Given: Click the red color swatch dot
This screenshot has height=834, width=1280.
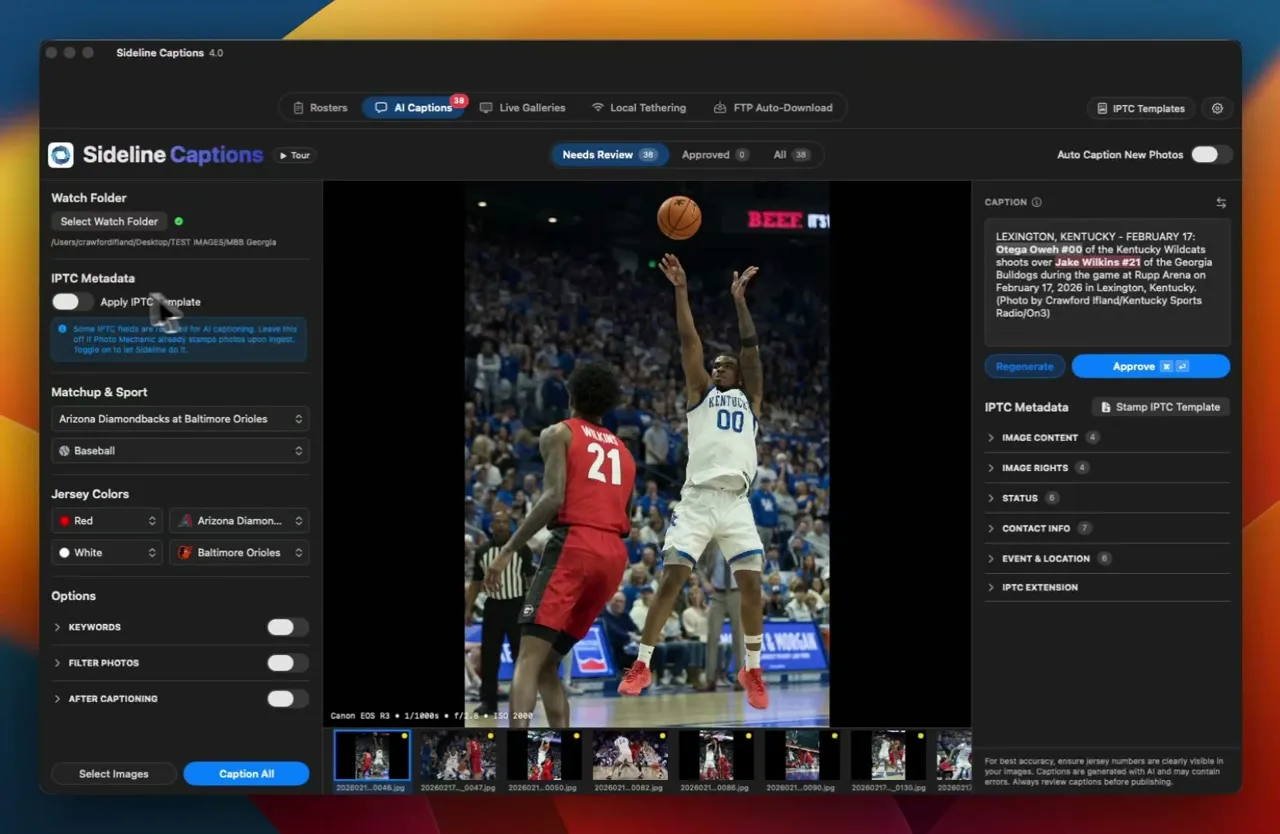Looking at the screenshot, I should [x=64, y=521].
